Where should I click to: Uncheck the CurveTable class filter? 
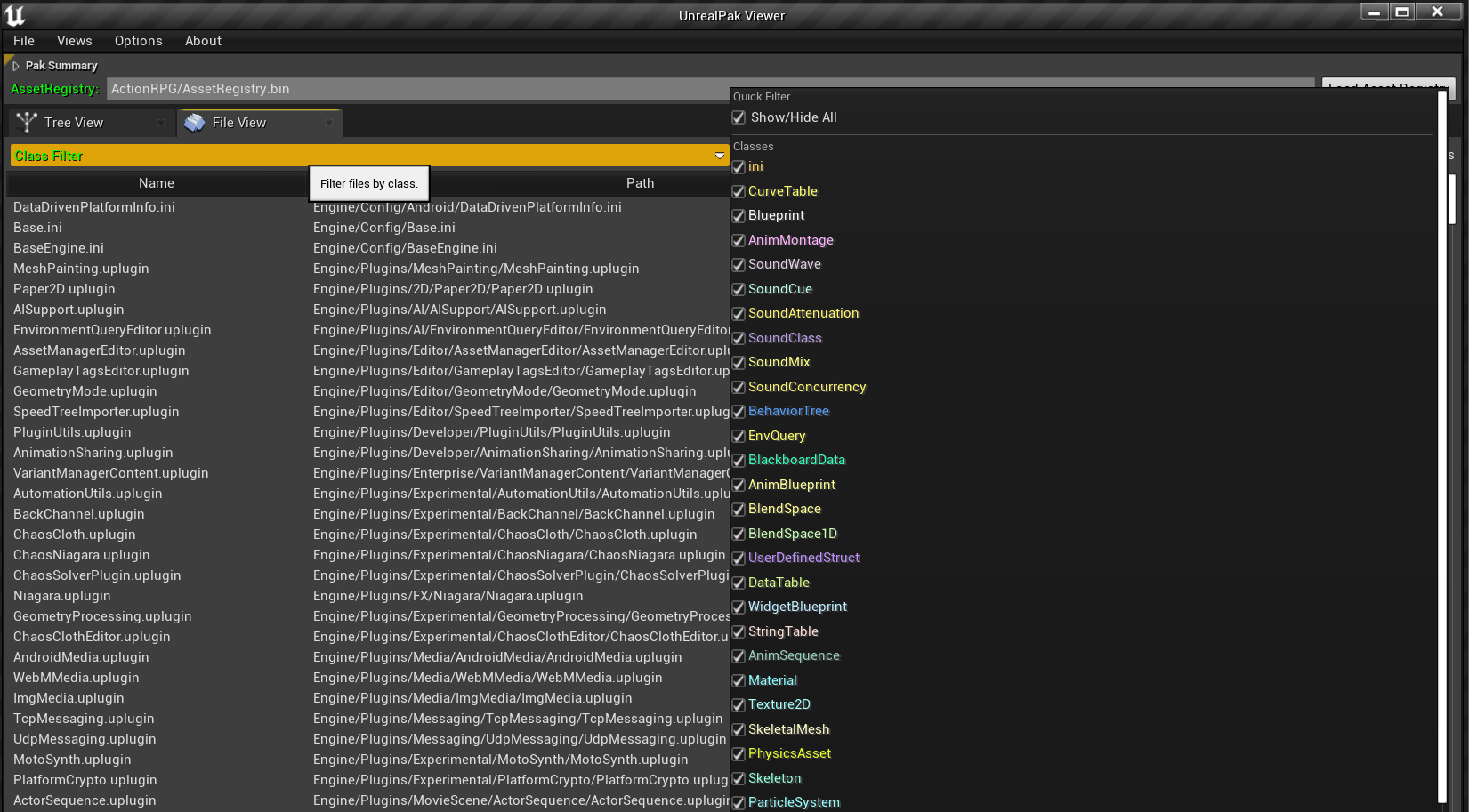tap(739, 191)
